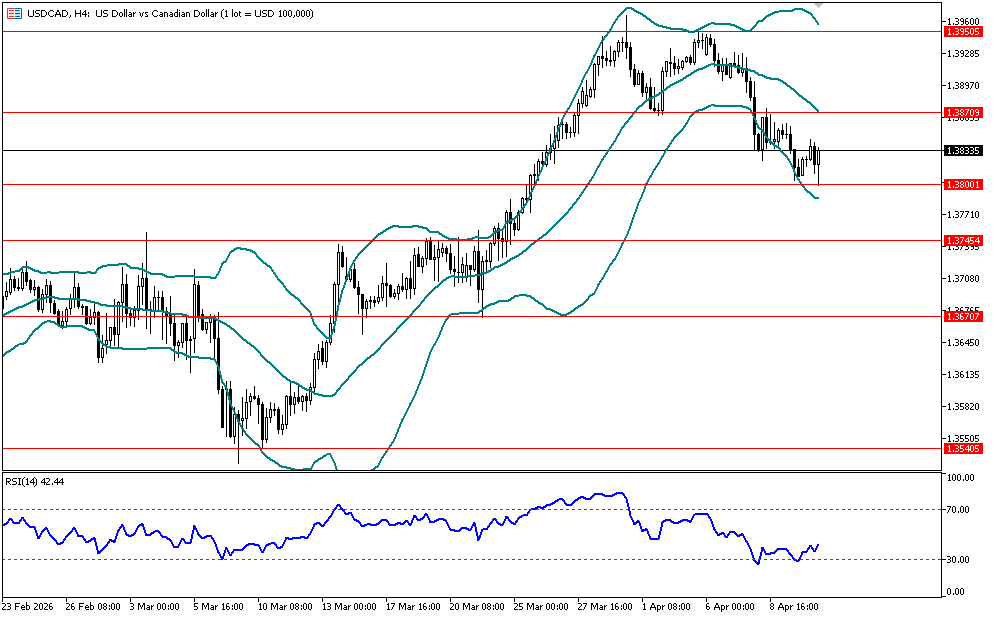Click the 1.39600 price scale value
This screenshot has height=618, width=994.
coord(962,20)
